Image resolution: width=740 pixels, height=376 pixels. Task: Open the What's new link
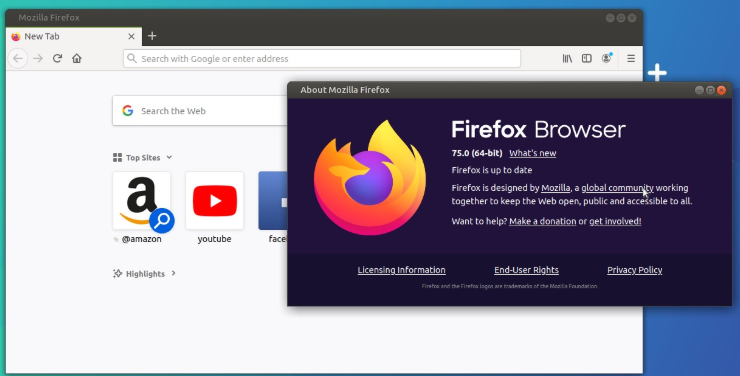coord(532,153)
